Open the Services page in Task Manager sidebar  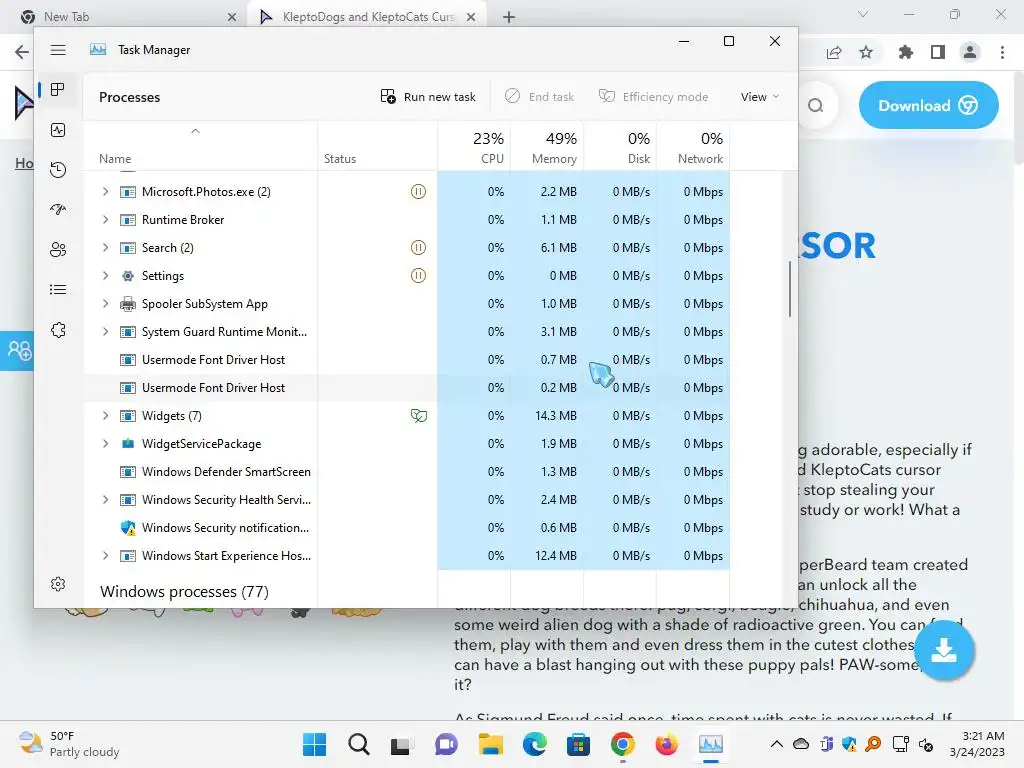(x=58, y=330)
